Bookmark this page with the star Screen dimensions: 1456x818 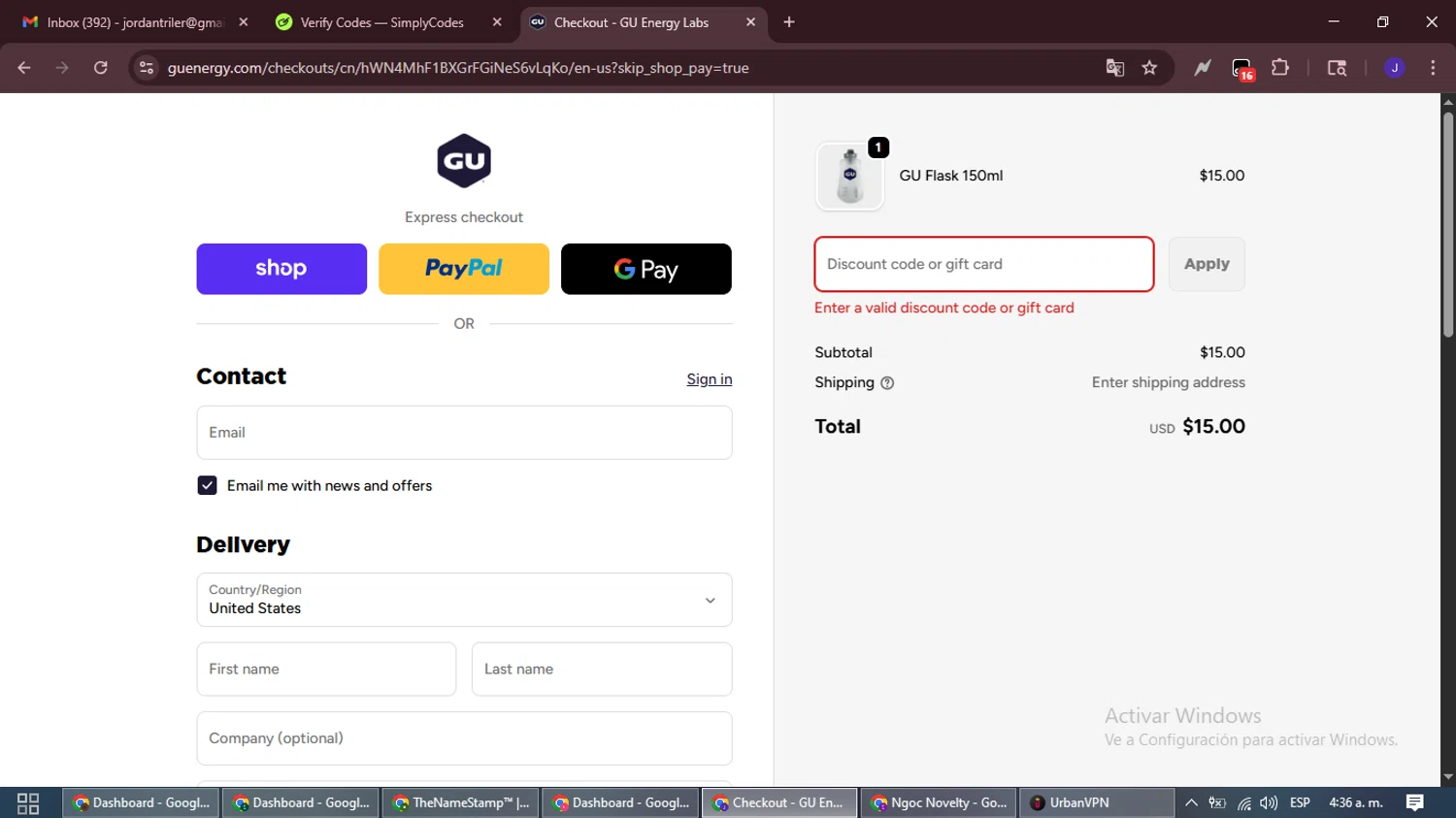(1150, 68)
